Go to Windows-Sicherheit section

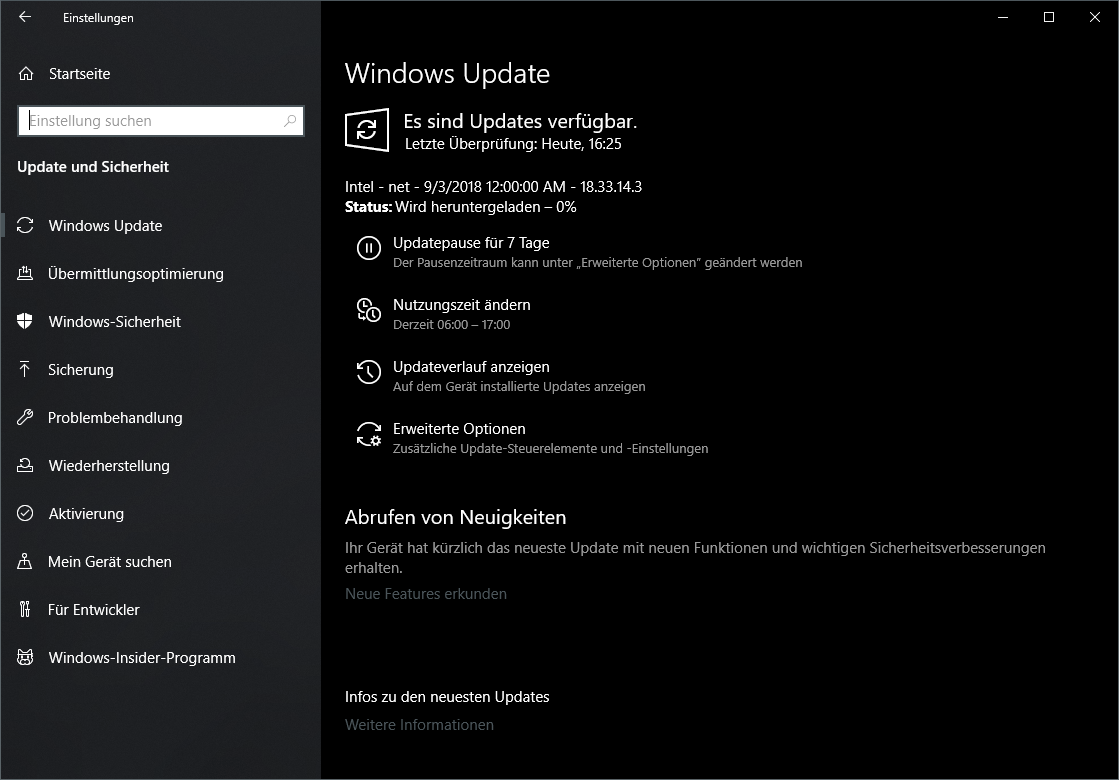(x=114, y=322)
